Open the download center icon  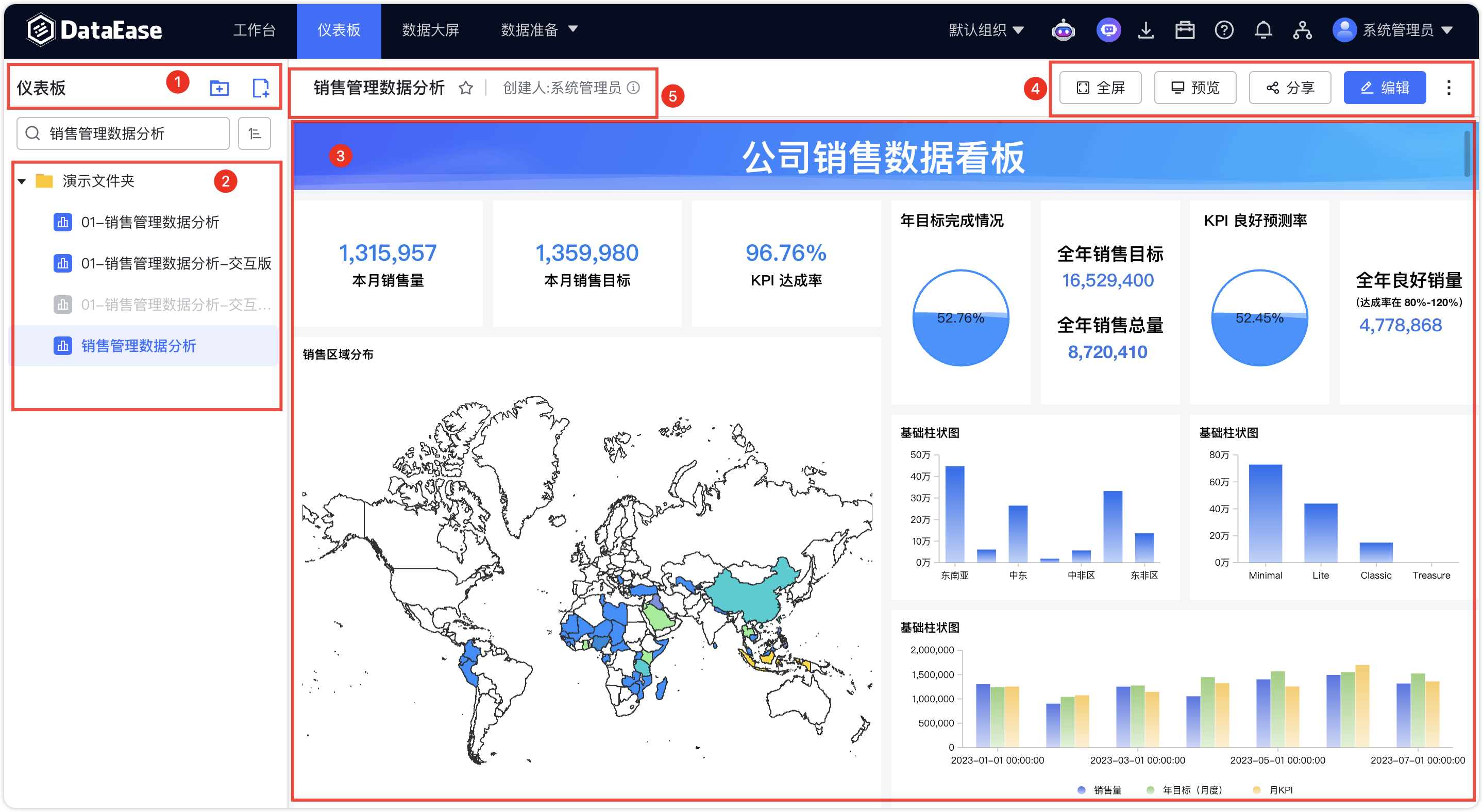coord(1145,30)
